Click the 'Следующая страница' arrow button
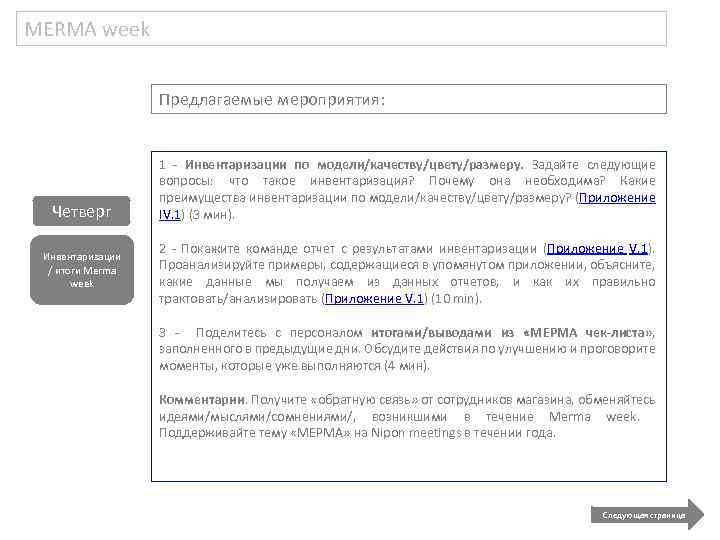720x540 pixels. click(647, 515)
